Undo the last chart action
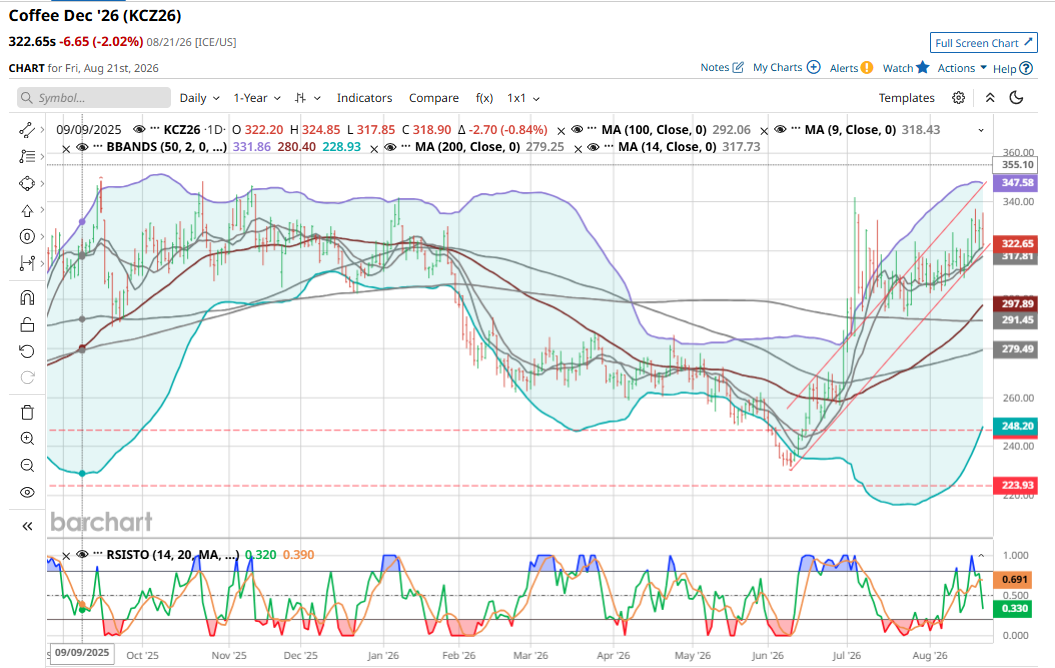Viewport: 1055px width, 668px height. click(27, 351)
